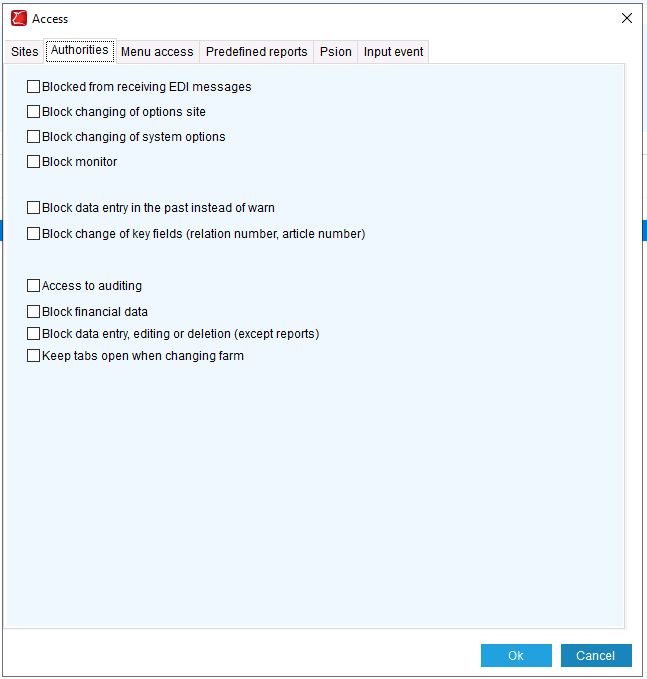Go to Predefined reports tab
647x679 pixels.
[256, 52]
